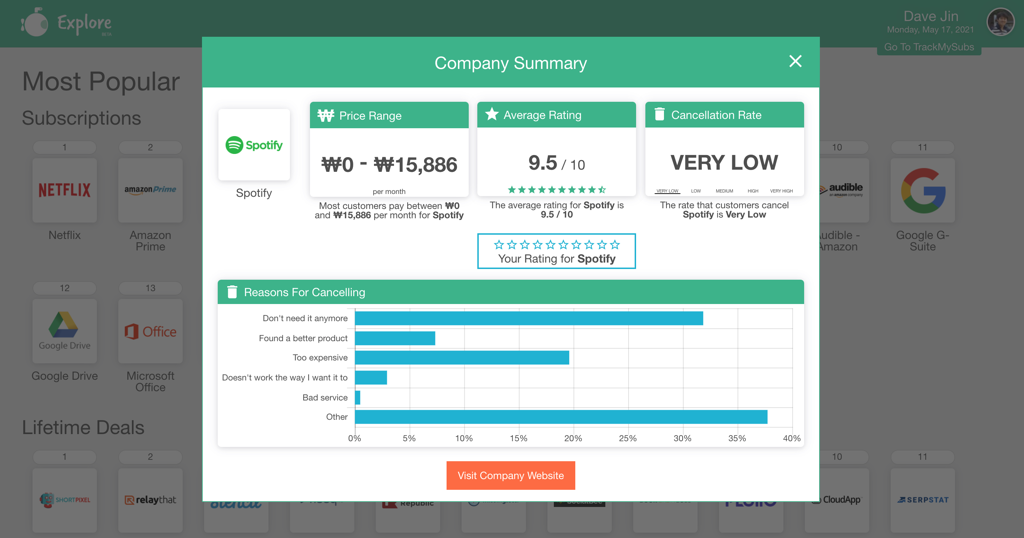Click the '9.5 / 10' rating value
Screen dimensions: 1024x538
pyautogui.click(x=556, y=163)
